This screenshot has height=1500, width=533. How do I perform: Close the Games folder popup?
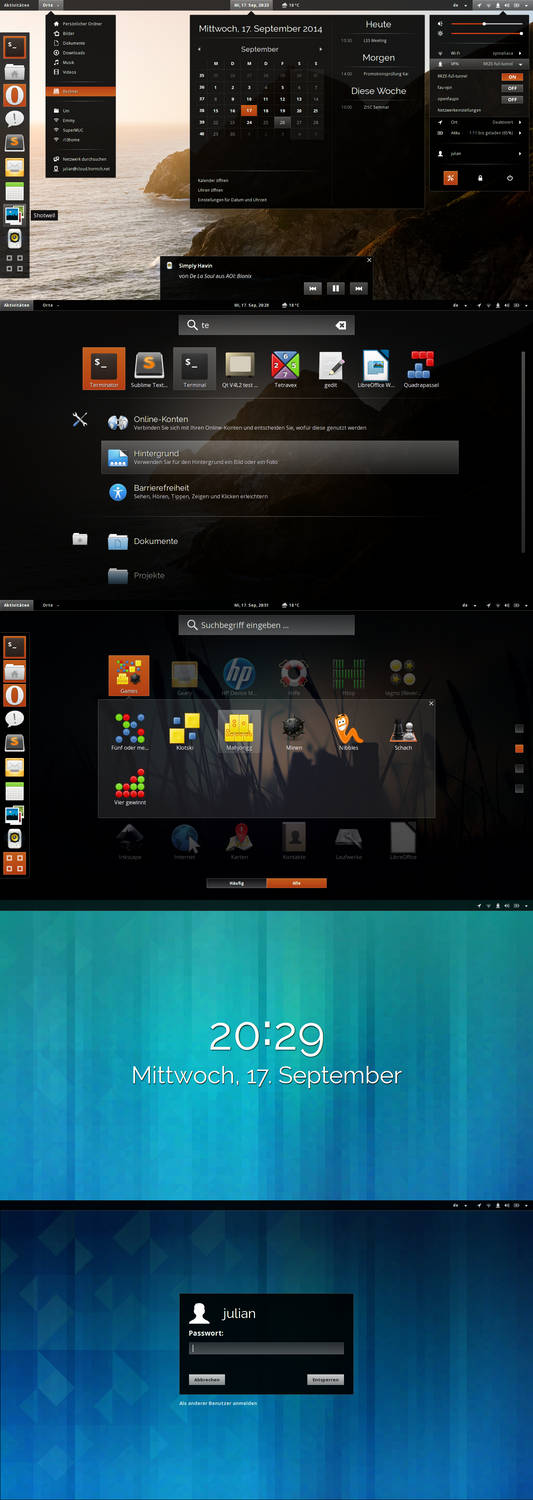(x=432, y=704)
